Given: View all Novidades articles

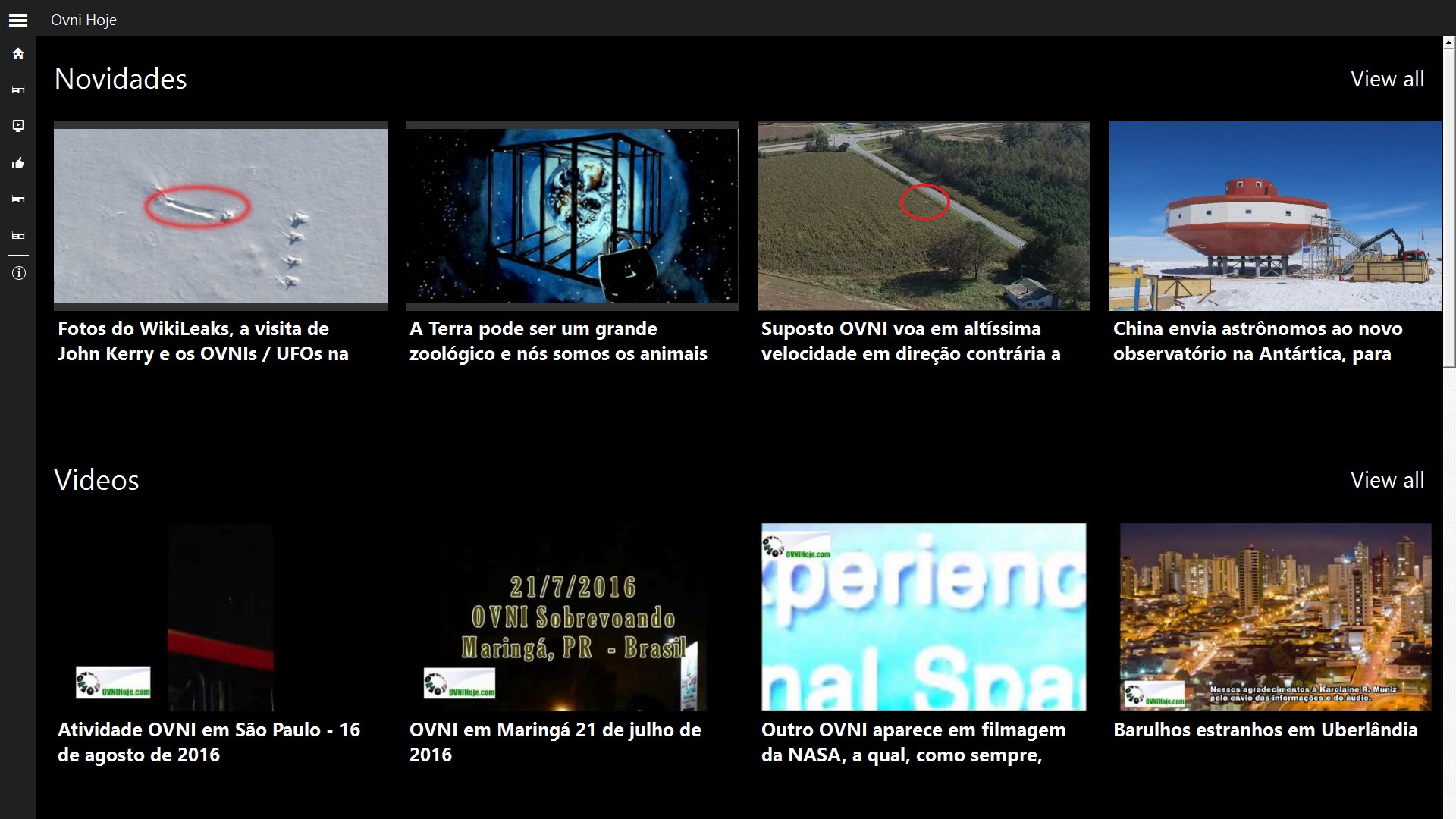Looking at the screenshot, I should pyautogui.click(x=1386, y=79).
